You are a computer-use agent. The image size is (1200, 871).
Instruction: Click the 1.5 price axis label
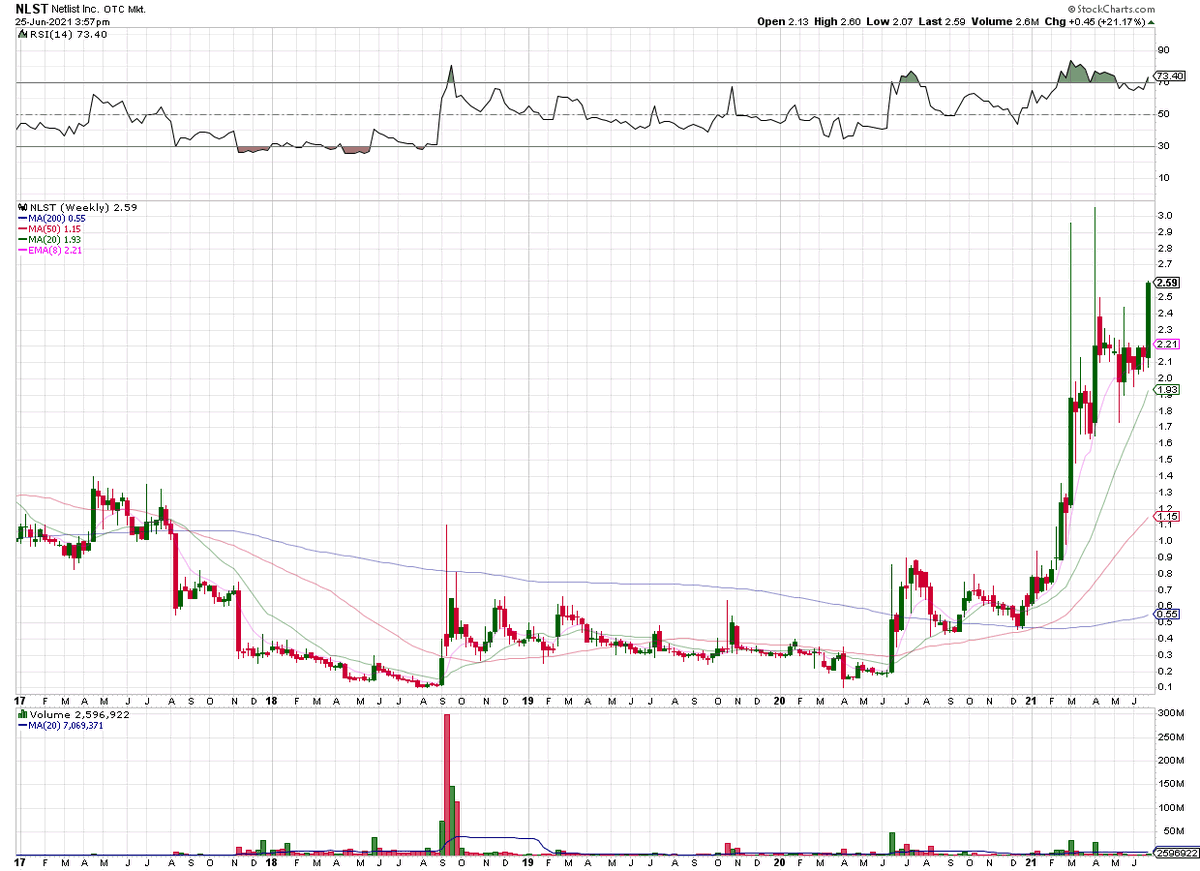1165,459
